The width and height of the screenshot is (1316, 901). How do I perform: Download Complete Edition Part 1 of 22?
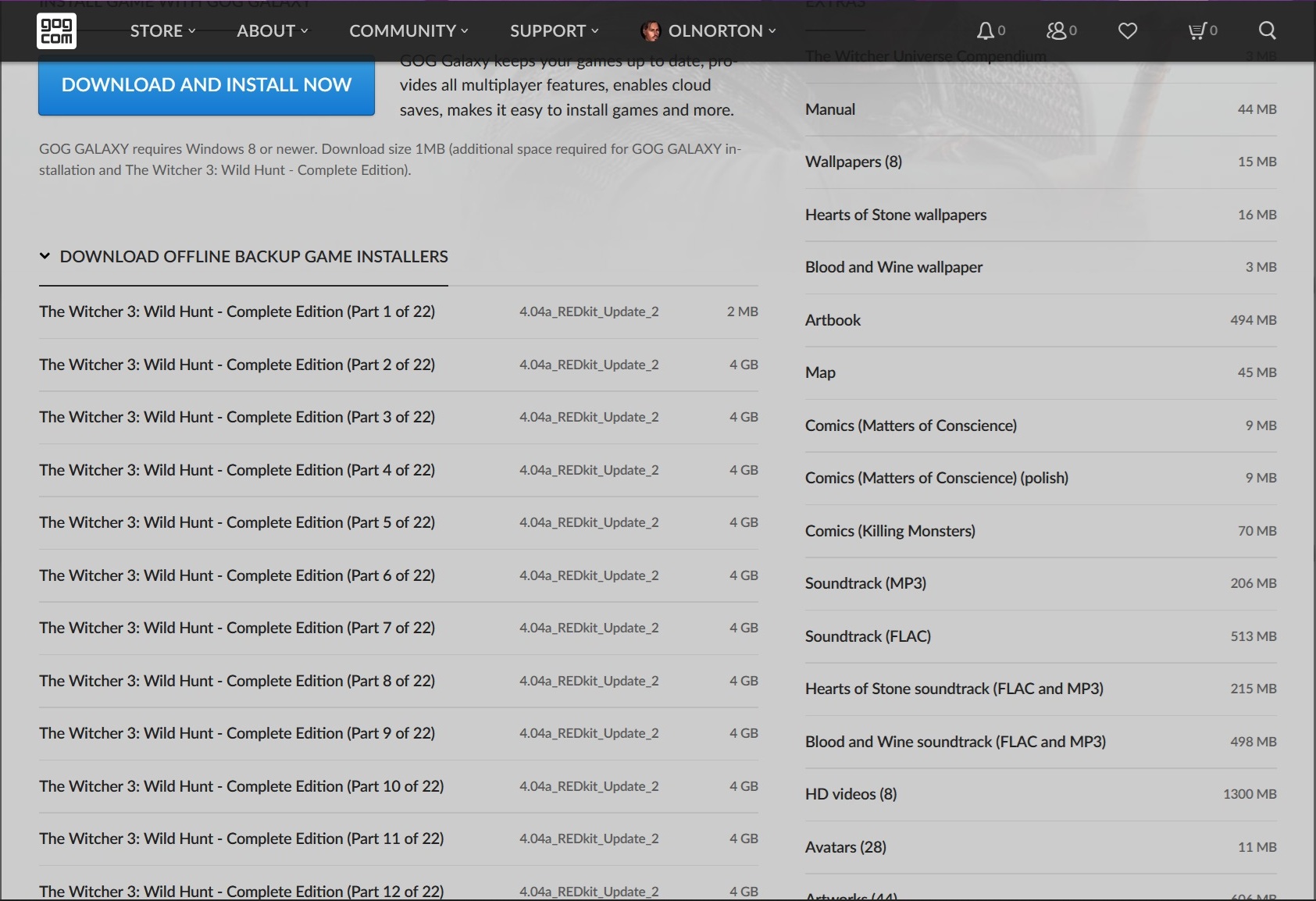tap(398, 312)
